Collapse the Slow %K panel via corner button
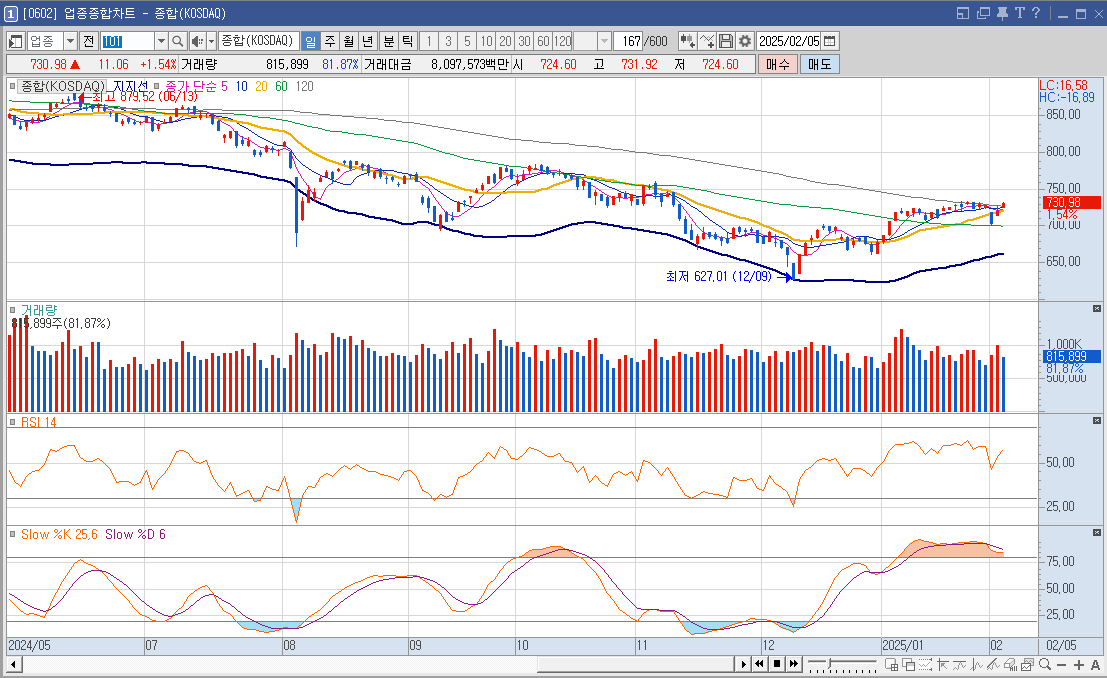 point(1096,533)
